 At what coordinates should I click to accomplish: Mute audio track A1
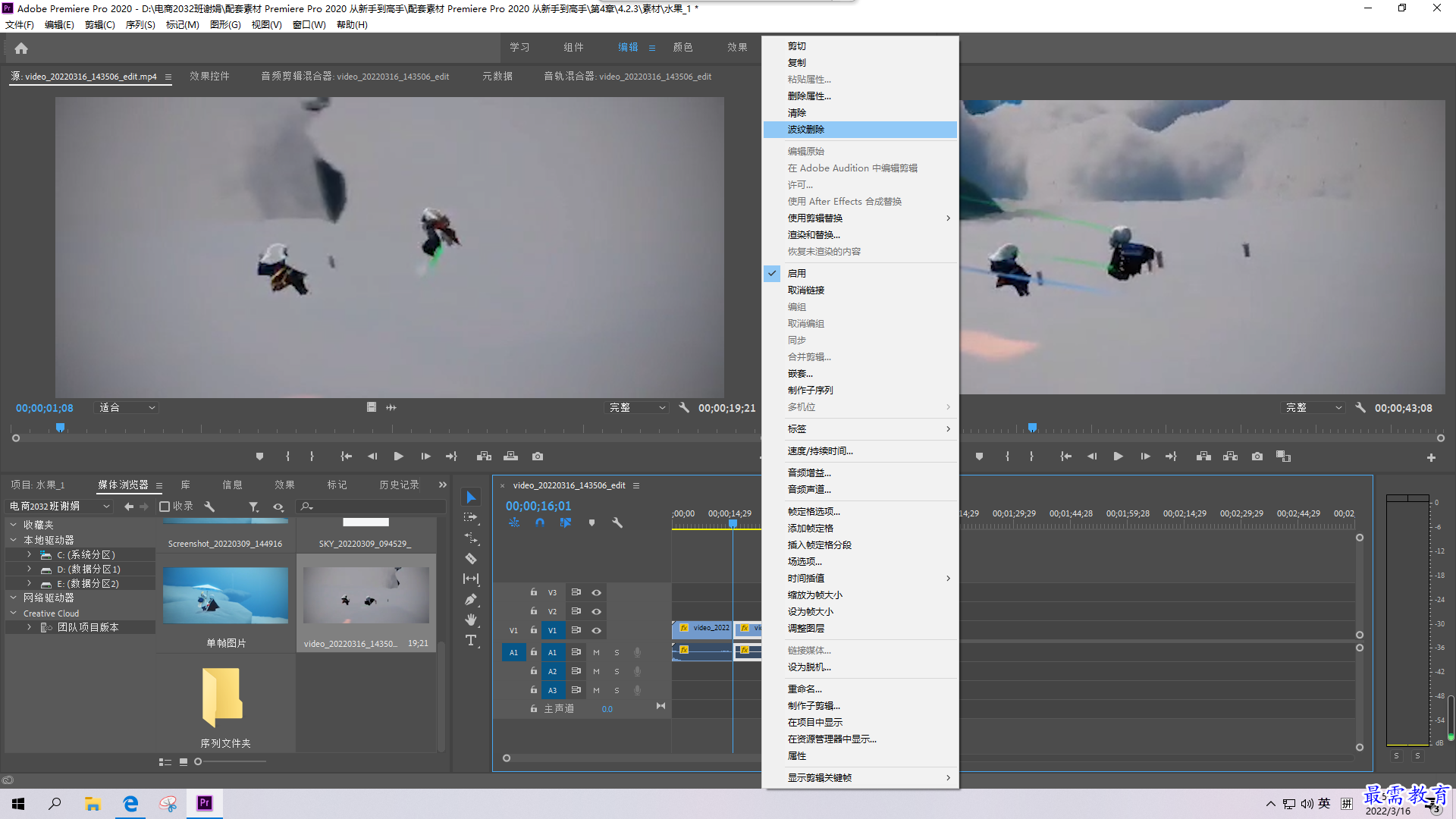596,652
